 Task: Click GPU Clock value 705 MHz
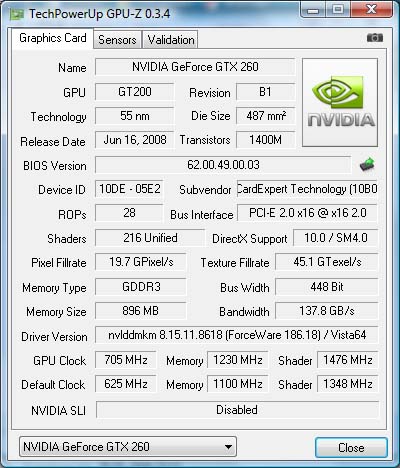click(x=126, y=360)
